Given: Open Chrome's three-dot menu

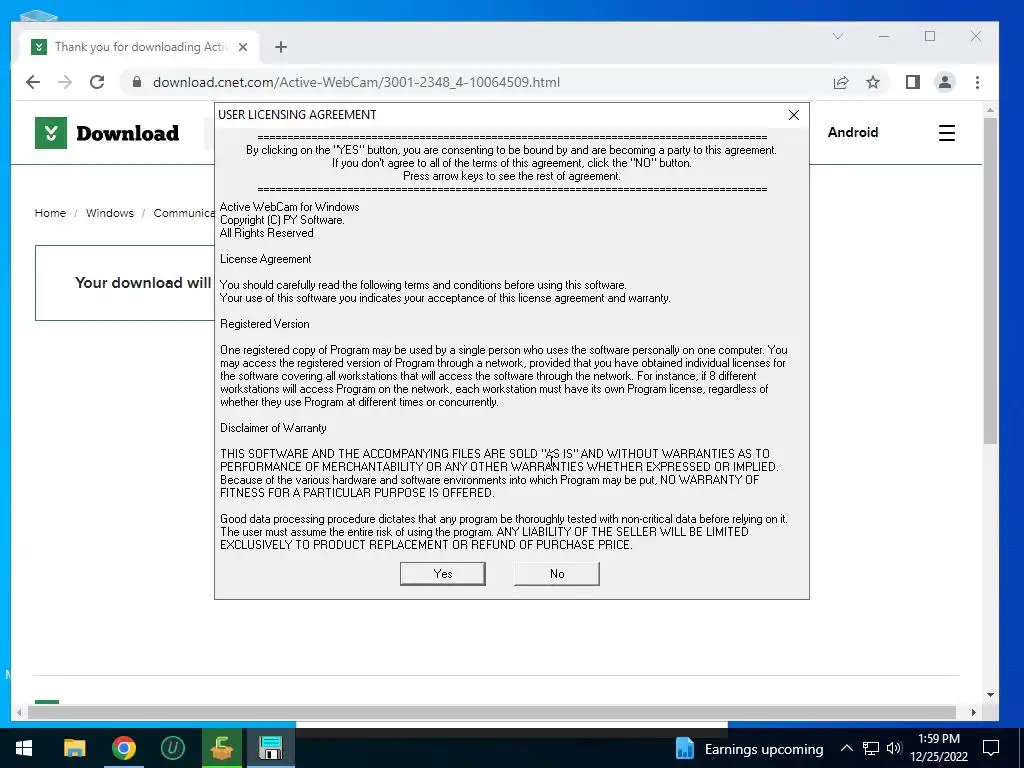Looking at the screenshot, I should (977, 82).
